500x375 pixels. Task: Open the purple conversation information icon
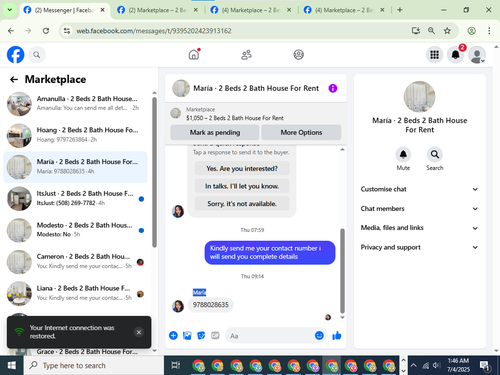[x=333, y=88]
